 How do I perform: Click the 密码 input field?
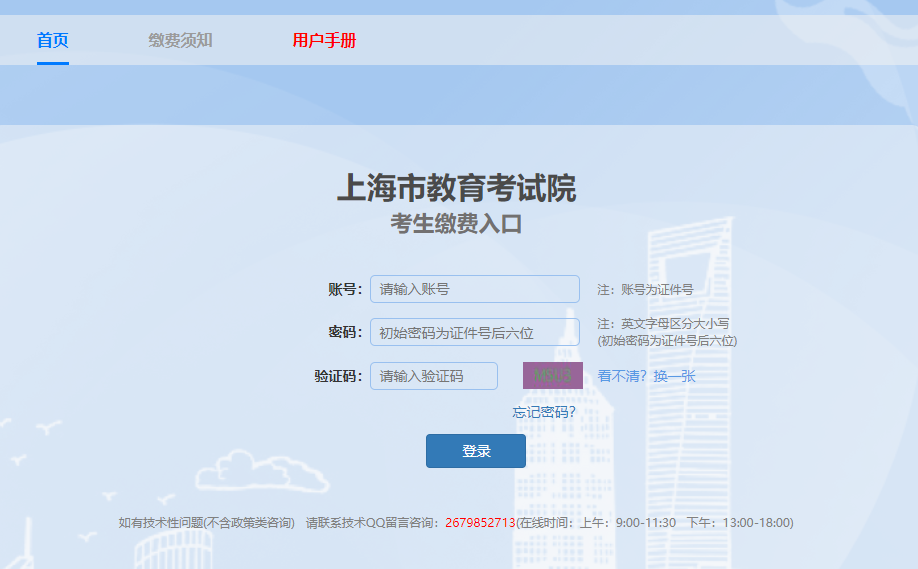click(474, 332)
